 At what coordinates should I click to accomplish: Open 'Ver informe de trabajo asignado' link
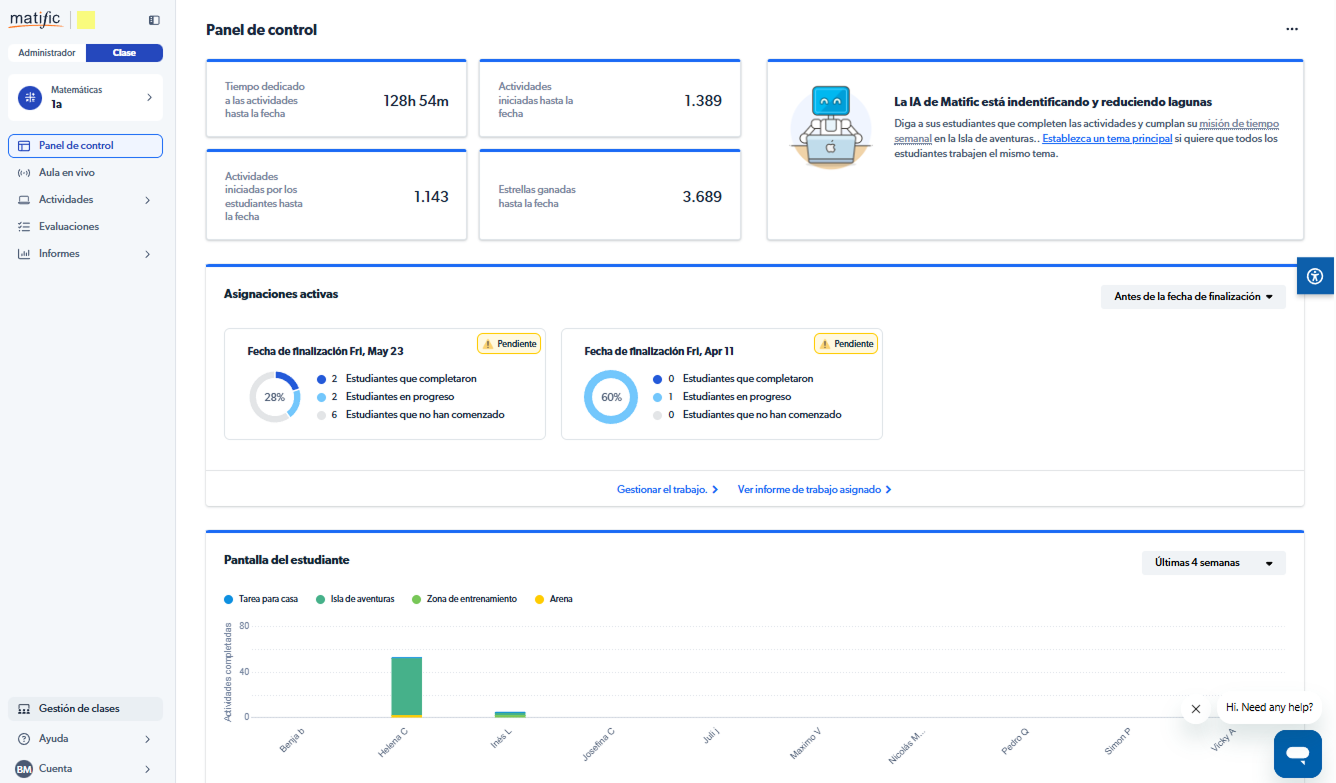click(814, 490)
